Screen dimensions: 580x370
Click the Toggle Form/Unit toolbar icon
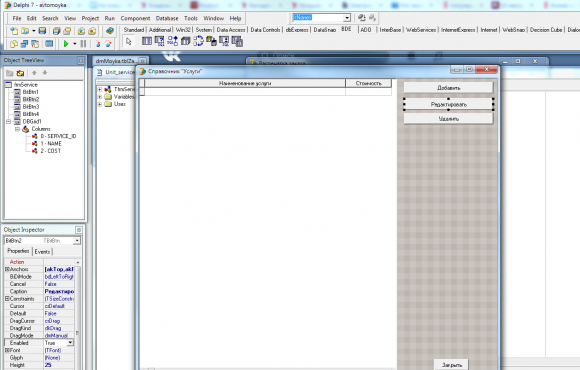click(35, 44)
